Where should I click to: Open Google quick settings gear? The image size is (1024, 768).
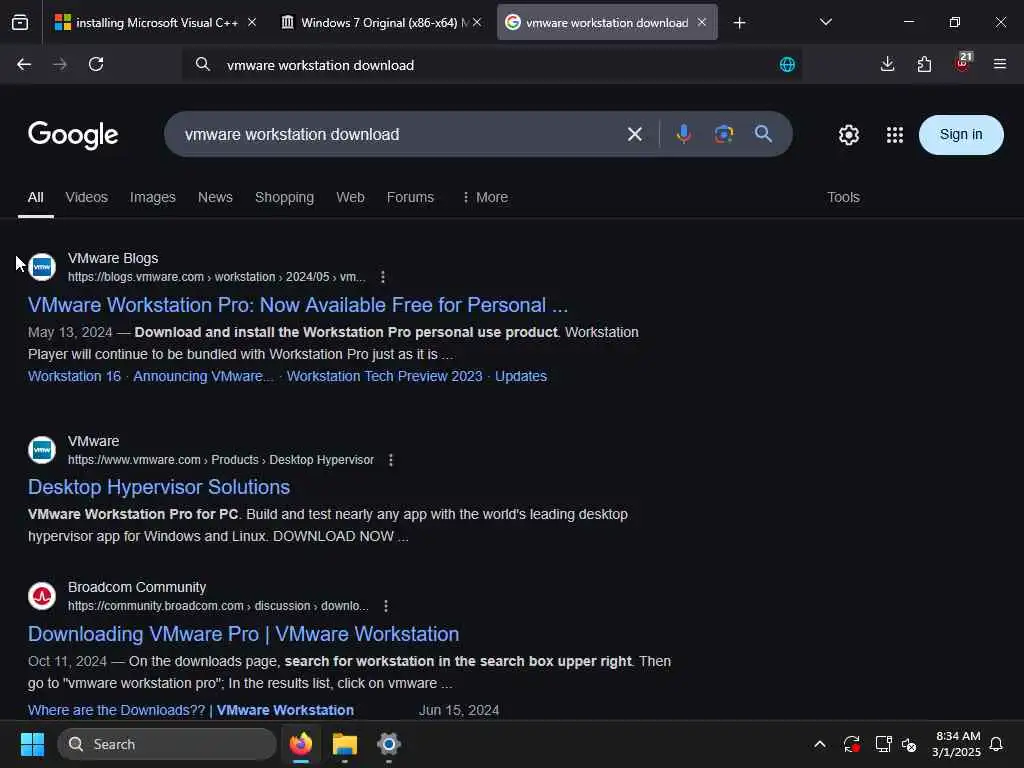pyautogui.click(x=848, y=135)
